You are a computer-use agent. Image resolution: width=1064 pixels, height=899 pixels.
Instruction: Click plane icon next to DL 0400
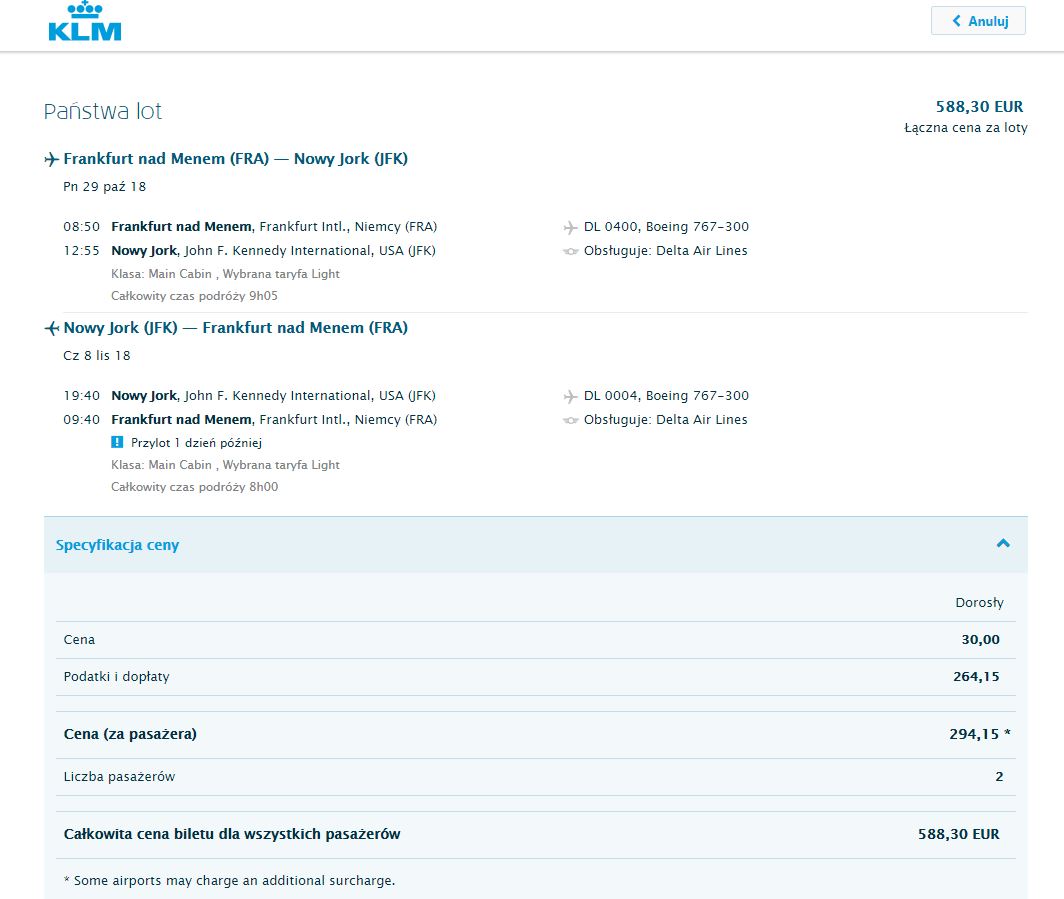coord(570,227)
